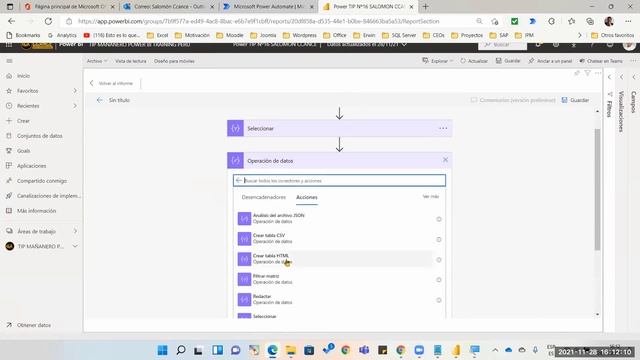Open the Seleccionar step options ellipsis
The image size is (640, 360).
(x=443, y=128)
